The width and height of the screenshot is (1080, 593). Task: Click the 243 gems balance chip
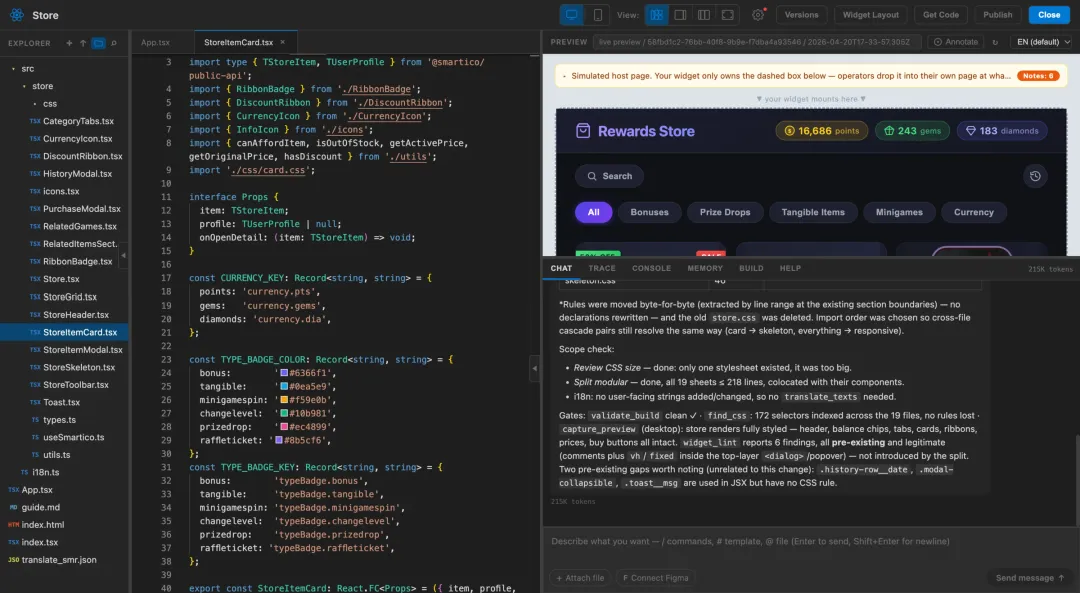[912, 131]
